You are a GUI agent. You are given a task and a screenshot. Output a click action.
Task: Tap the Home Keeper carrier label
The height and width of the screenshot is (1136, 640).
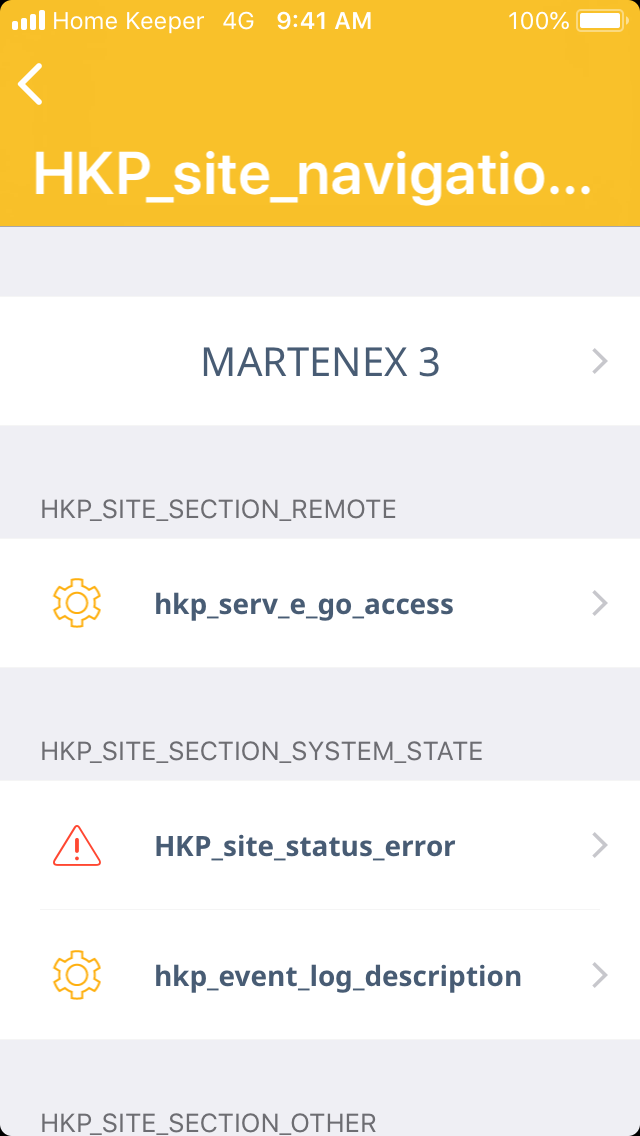point(128,20)
